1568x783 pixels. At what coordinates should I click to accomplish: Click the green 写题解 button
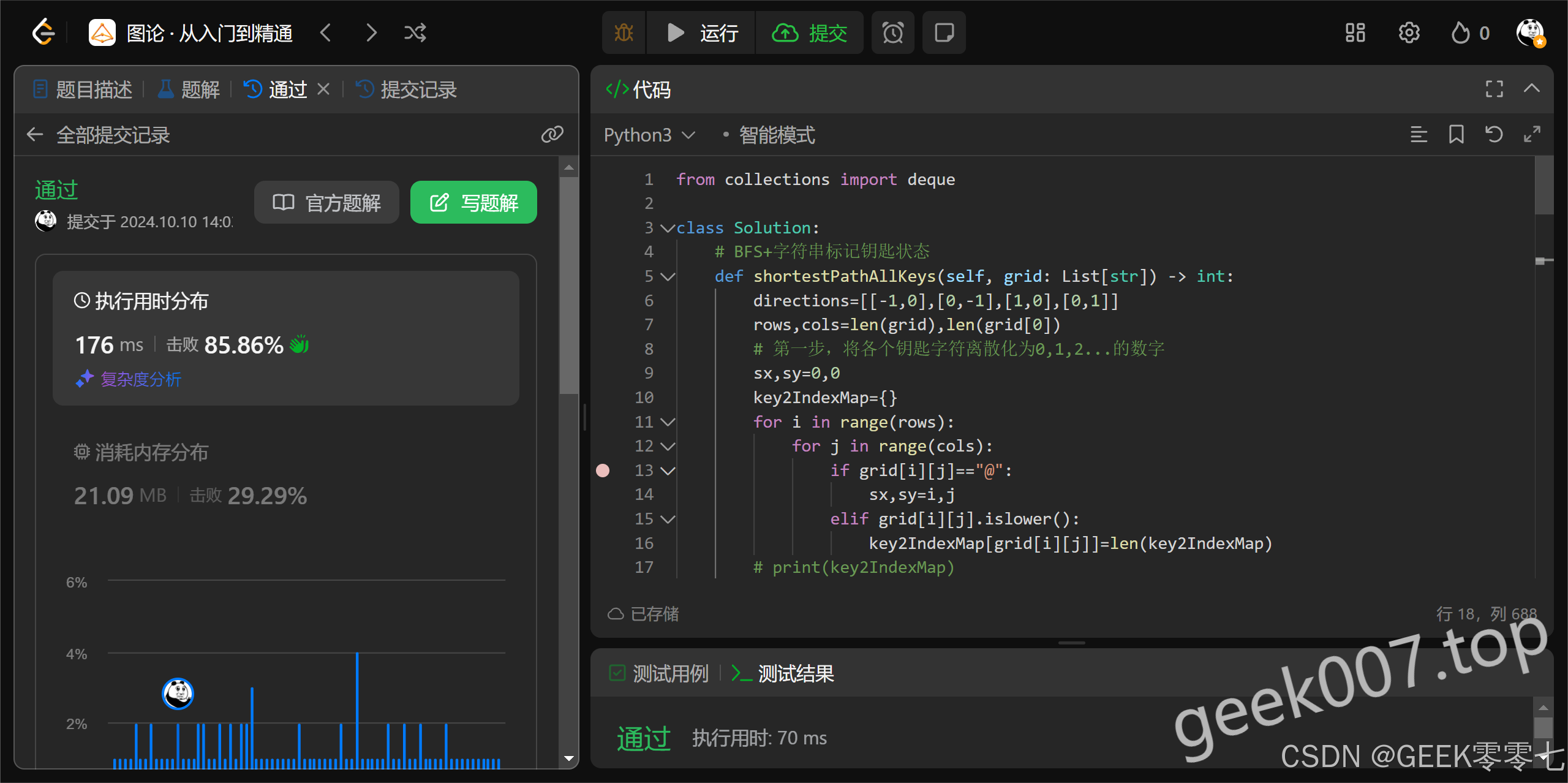473,202
